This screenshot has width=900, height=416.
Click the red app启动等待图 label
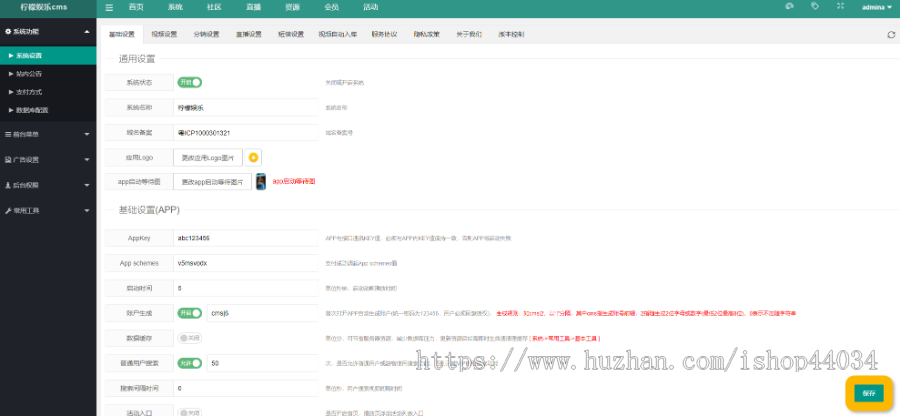[x=294, y=181]
